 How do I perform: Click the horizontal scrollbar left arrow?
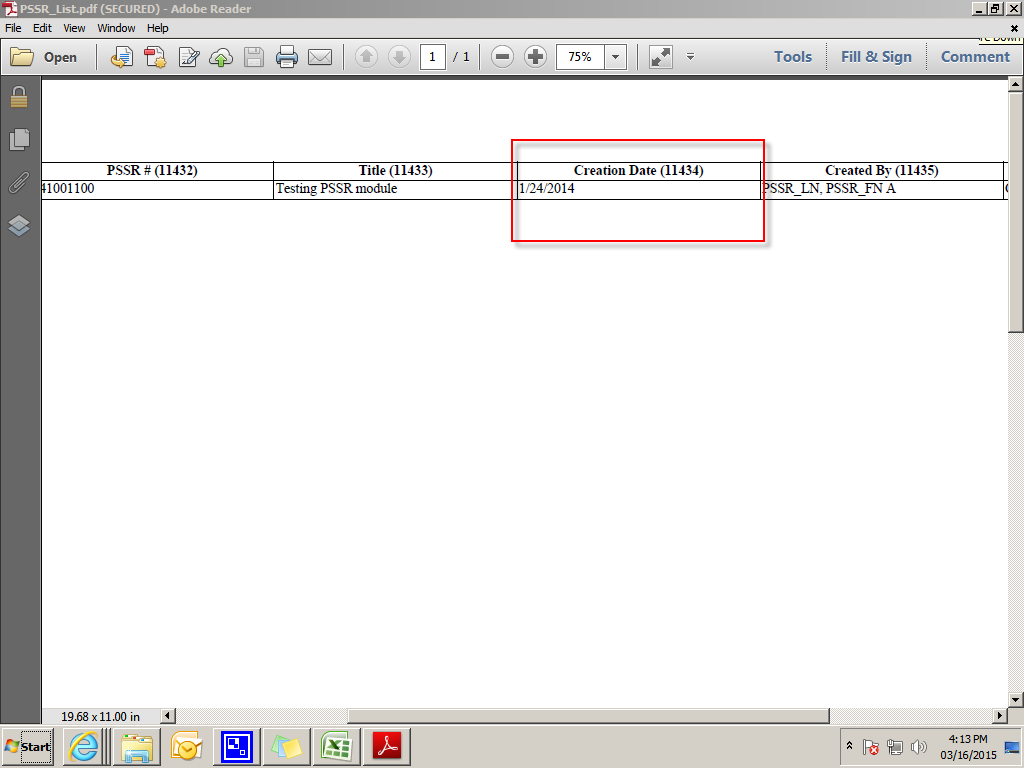(x=168, y=716)
